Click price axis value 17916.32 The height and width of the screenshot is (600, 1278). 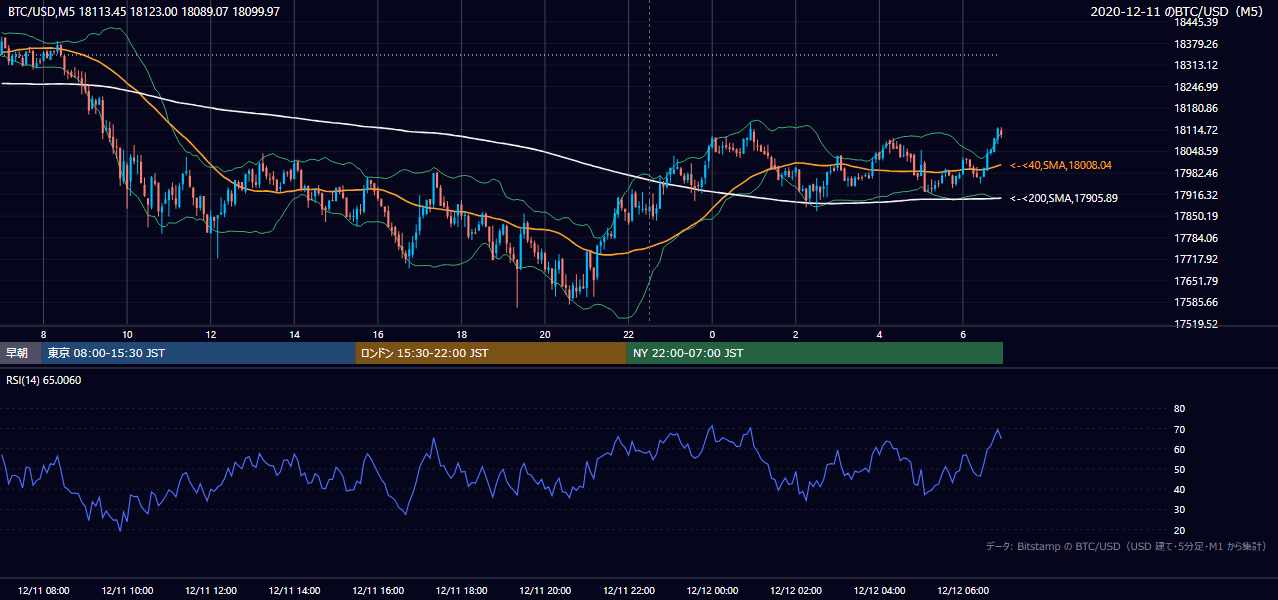[x=1196, y=195]
